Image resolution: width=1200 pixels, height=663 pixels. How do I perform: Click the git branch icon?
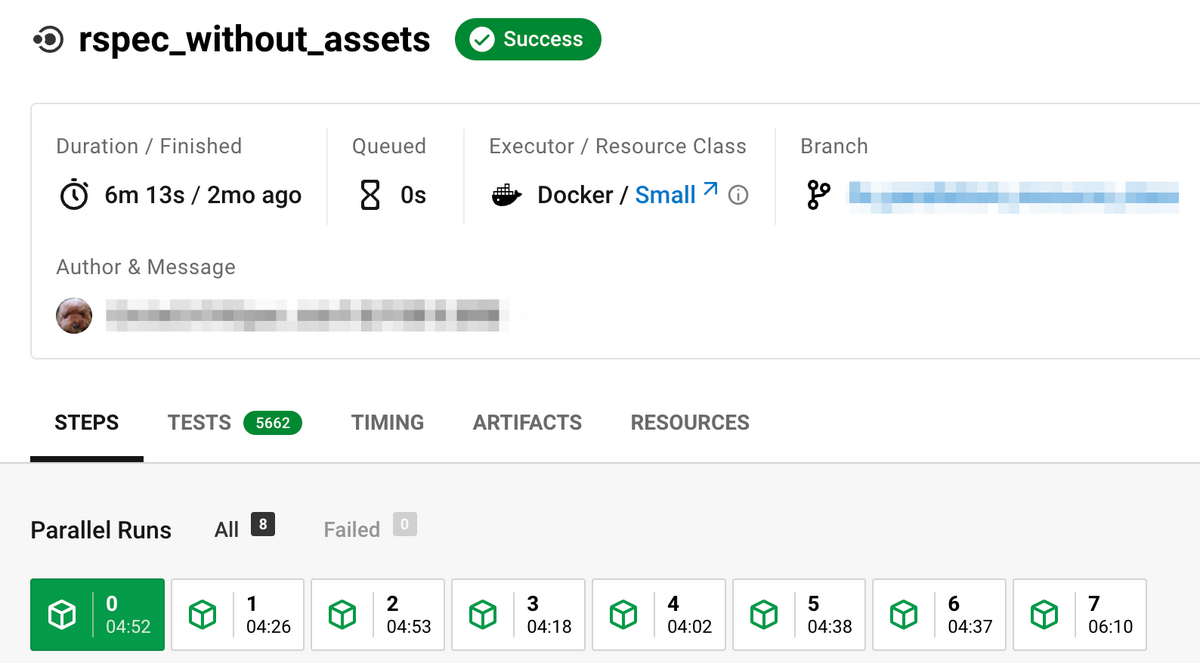click(818, 195)
